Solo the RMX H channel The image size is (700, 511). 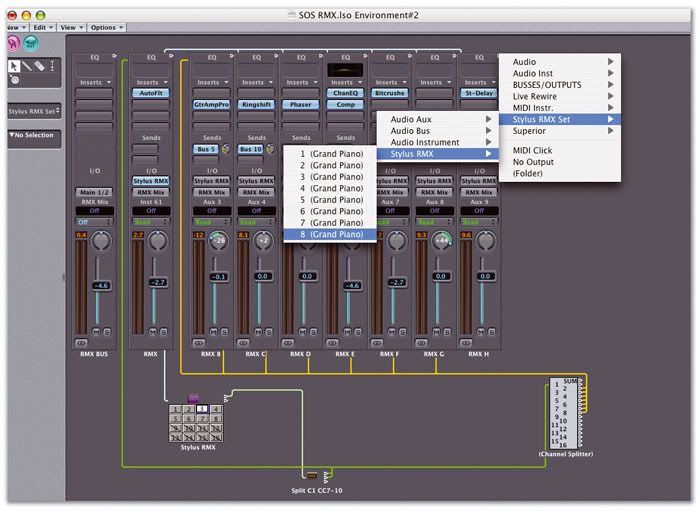[492, 332]
